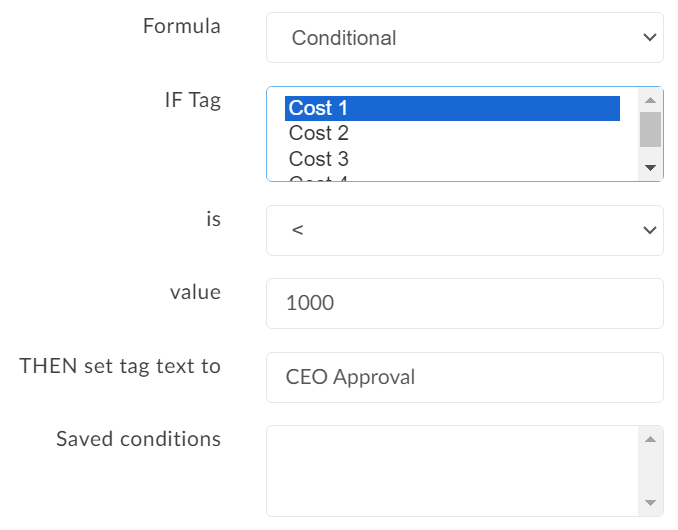
Task: Click the IF Tag label
Action: pos(193,99)
